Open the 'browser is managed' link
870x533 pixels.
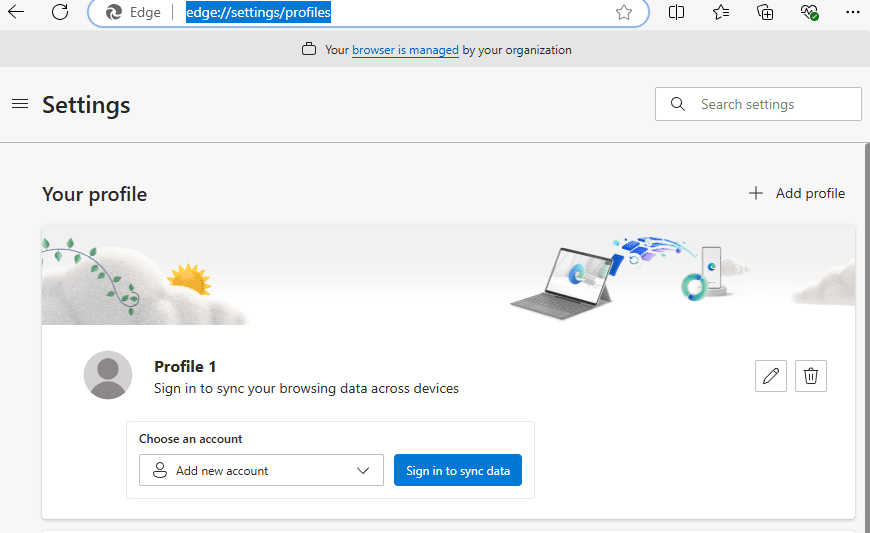[405, 50]
